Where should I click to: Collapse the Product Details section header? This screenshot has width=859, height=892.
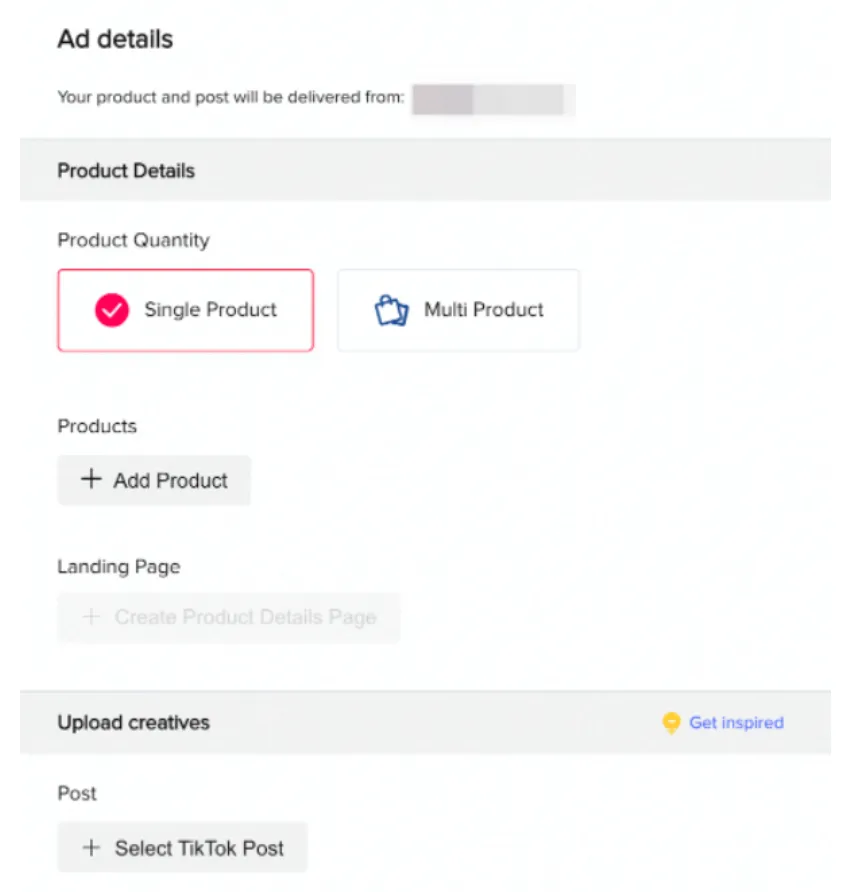pyautogui.click(x=426, y=170)
